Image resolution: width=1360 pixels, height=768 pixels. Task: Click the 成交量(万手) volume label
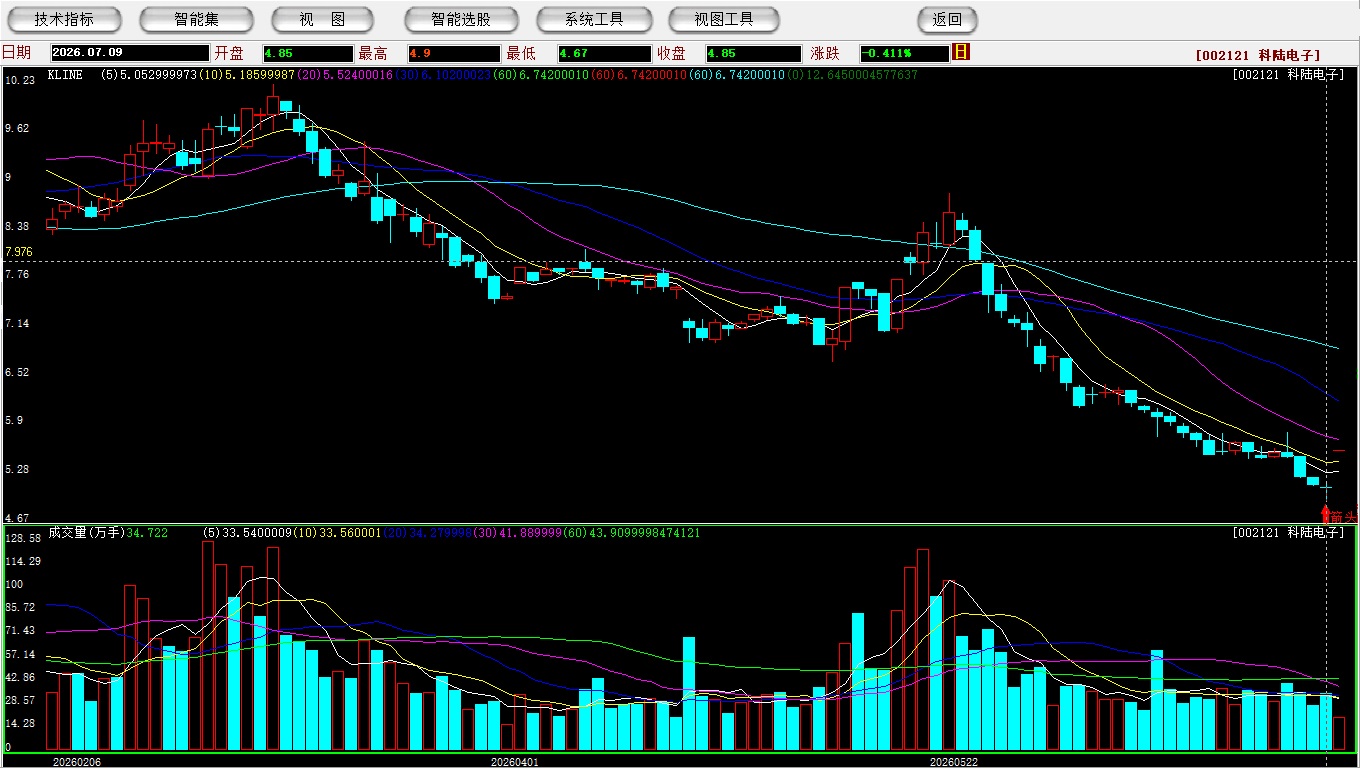86,533
